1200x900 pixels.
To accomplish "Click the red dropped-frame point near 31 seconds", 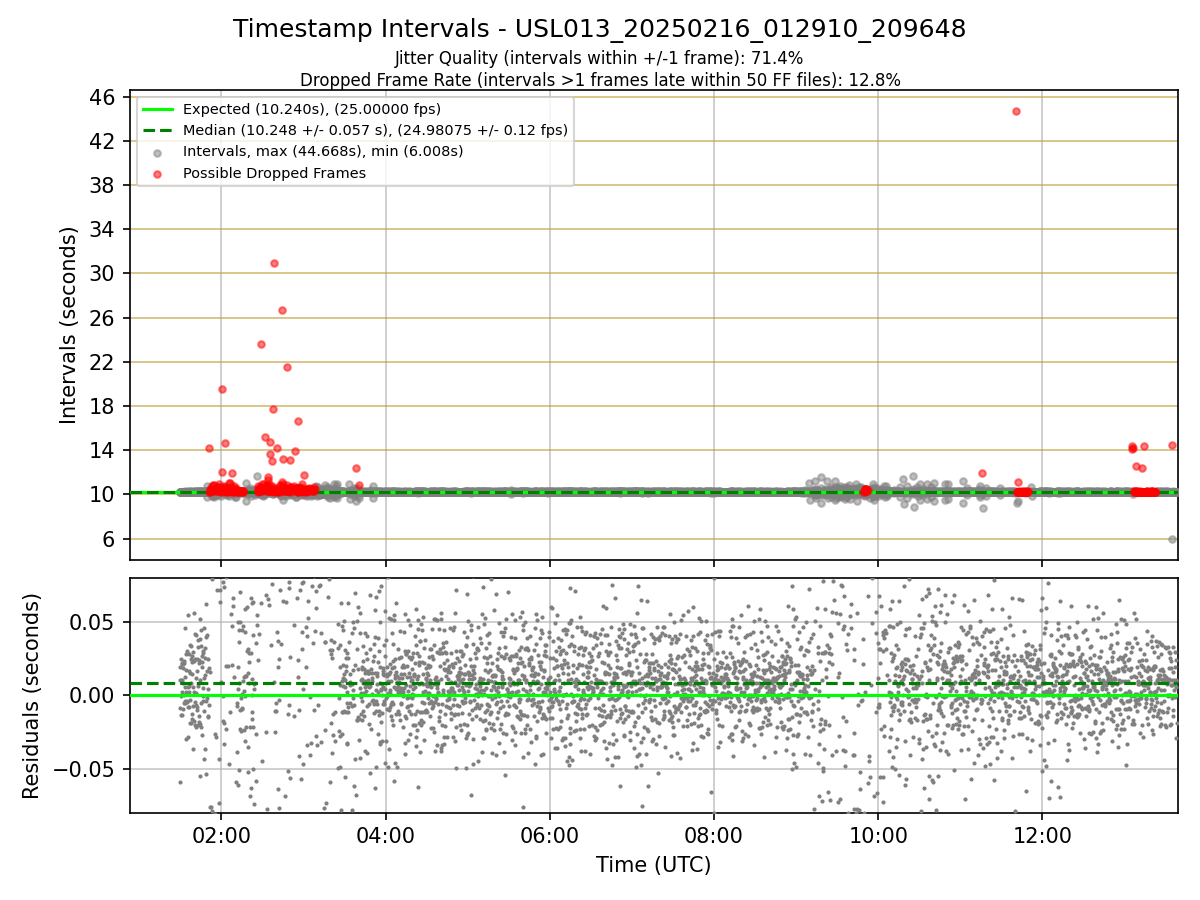I will click(x=274, y=263).
